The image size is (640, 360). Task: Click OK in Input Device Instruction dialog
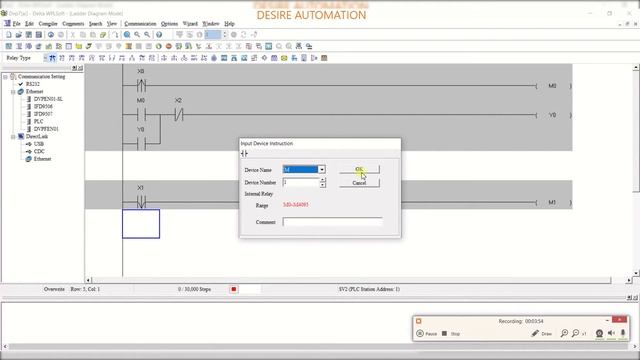tap(359, 169)
